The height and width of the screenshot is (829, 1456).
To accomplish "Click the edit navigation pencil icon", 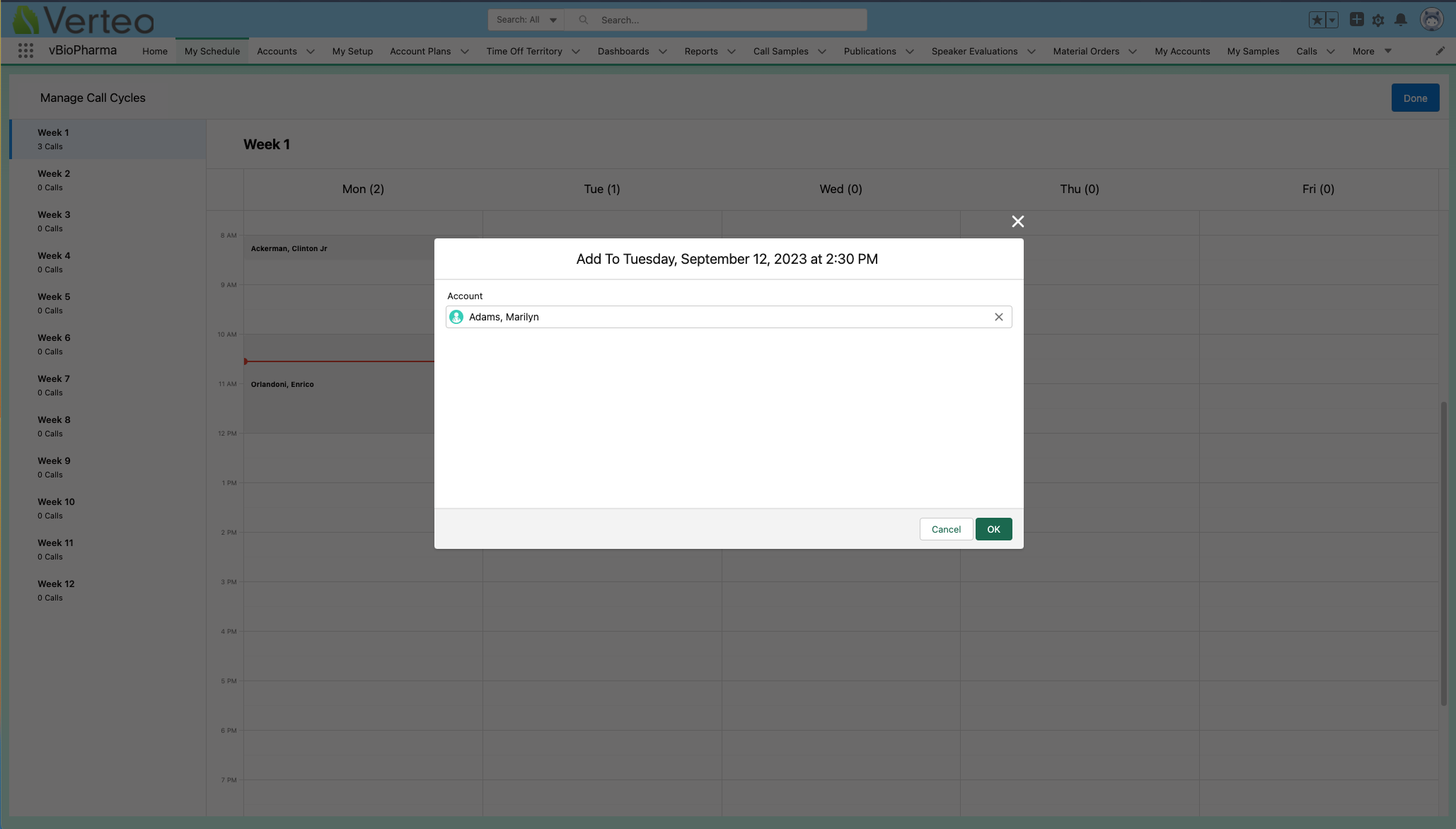I will [1440, 51].
